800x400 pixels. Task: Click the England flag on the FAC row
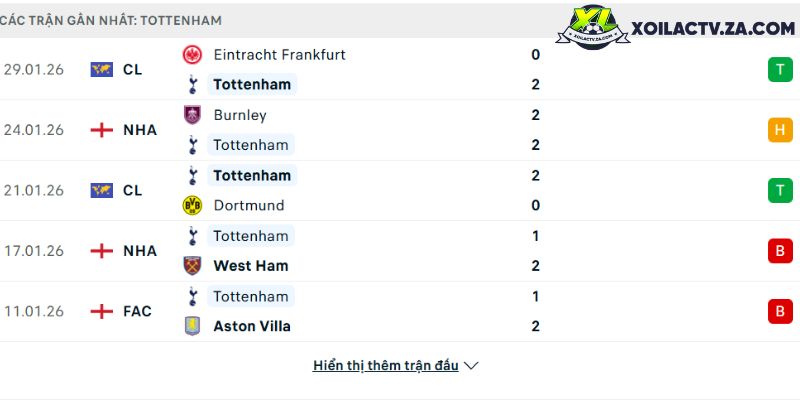(101, 311)
